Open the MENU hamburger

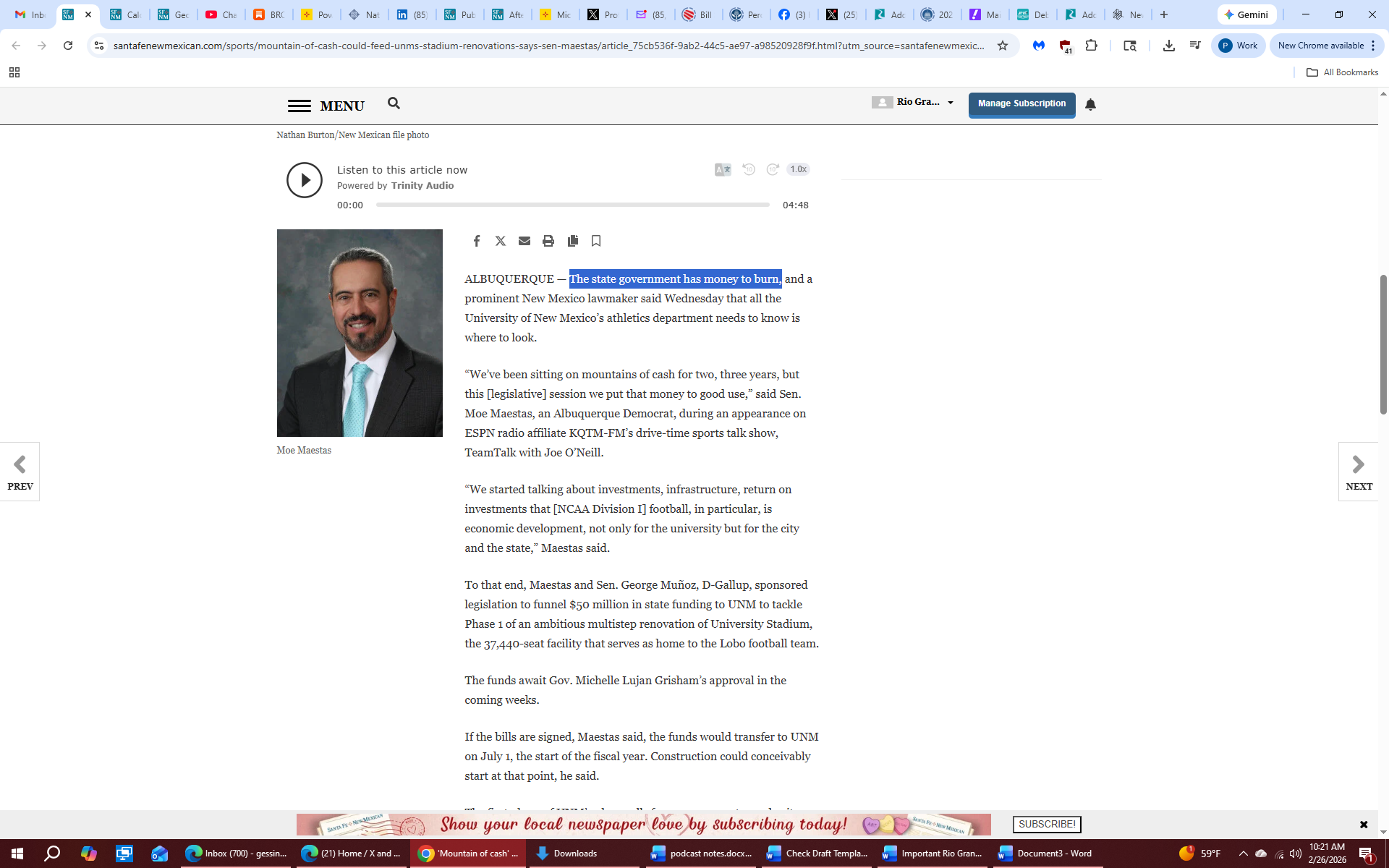(x=299, y=106)
